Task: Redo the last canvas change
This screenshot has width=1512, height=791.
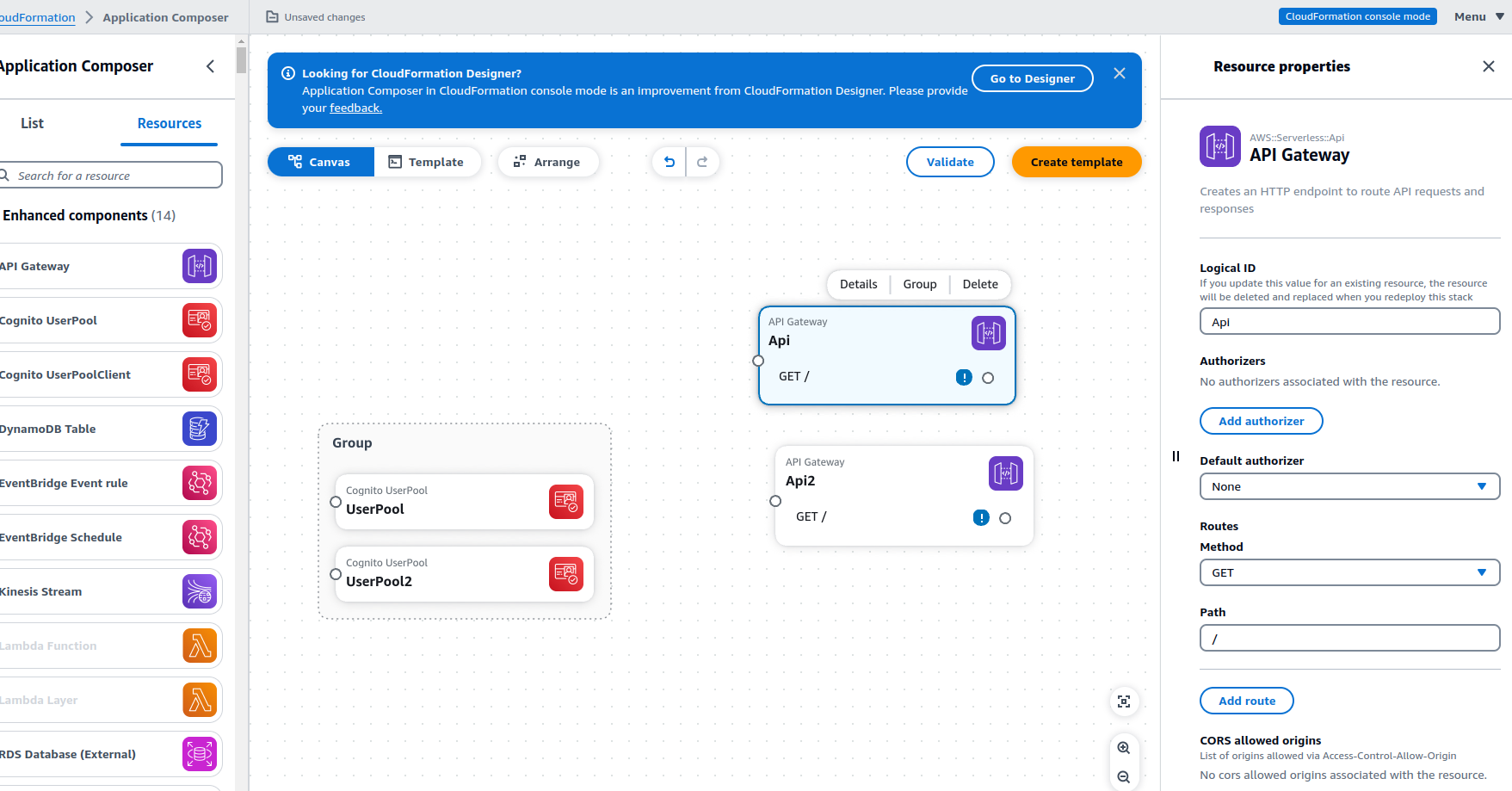Action: pyautogui.click(x=702, y=162)
